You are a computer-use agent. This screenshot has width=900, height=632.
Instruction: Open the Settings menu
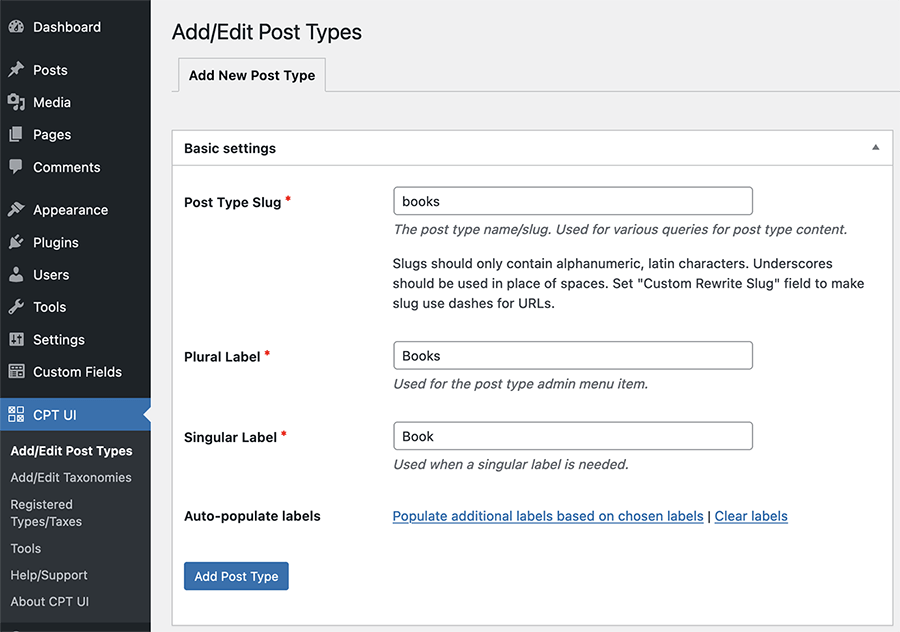click(x=75, y=339)
